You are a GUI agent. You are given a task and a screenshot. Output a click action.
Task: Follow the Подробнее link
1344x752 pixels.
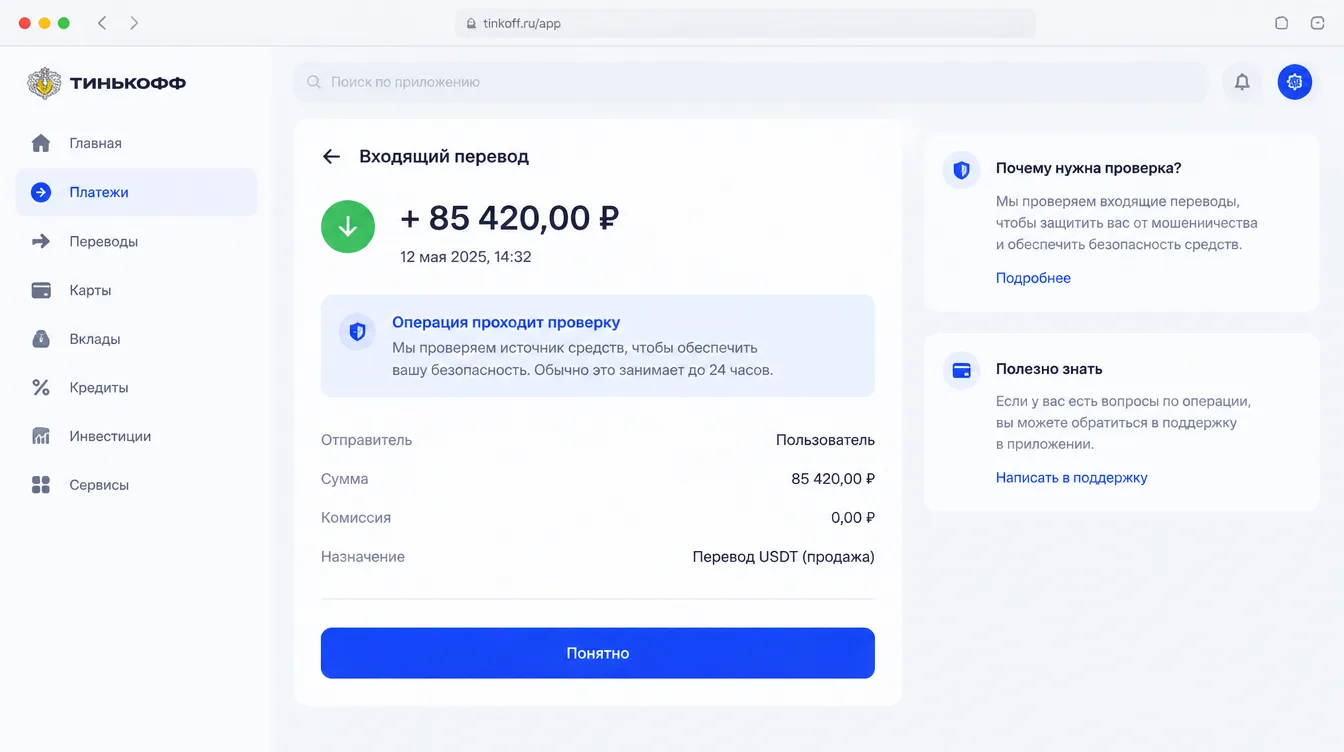1033,278
